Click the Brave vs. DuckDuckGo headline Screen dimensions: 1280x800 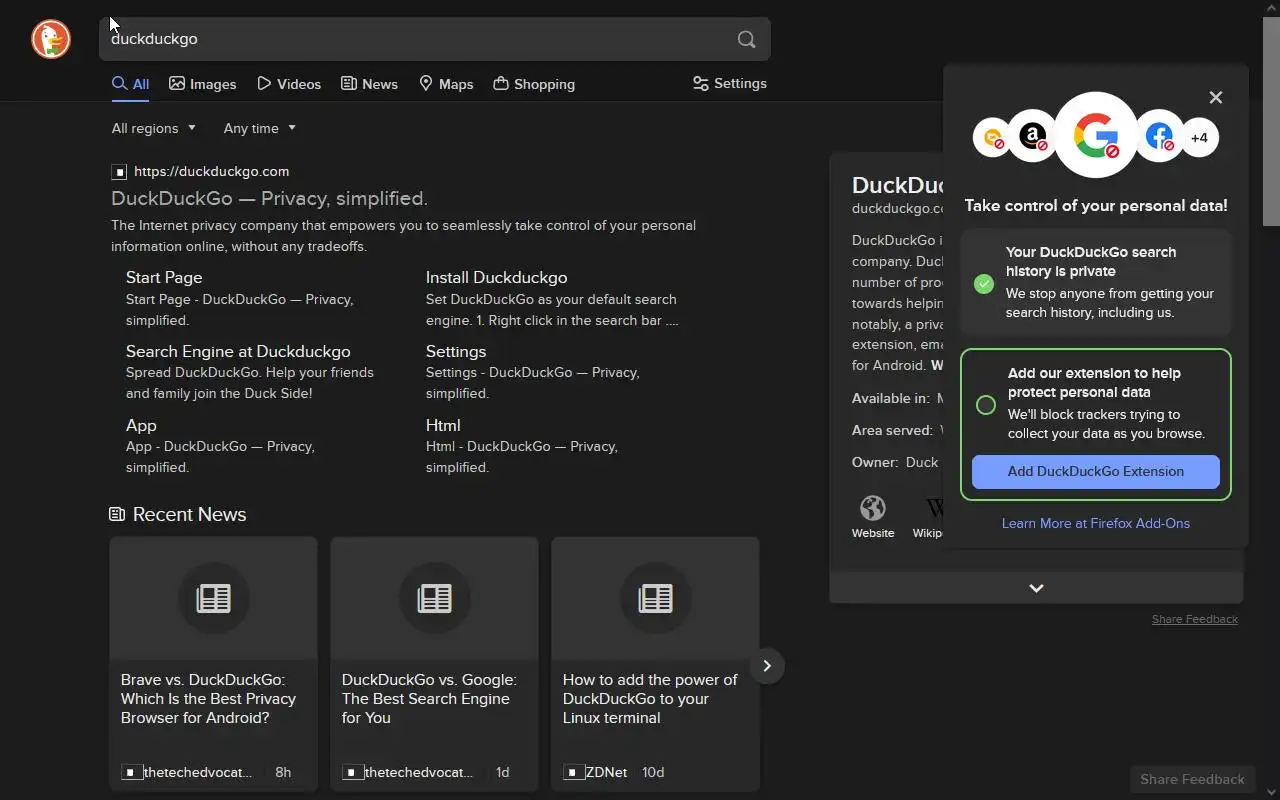click(208, 698)
